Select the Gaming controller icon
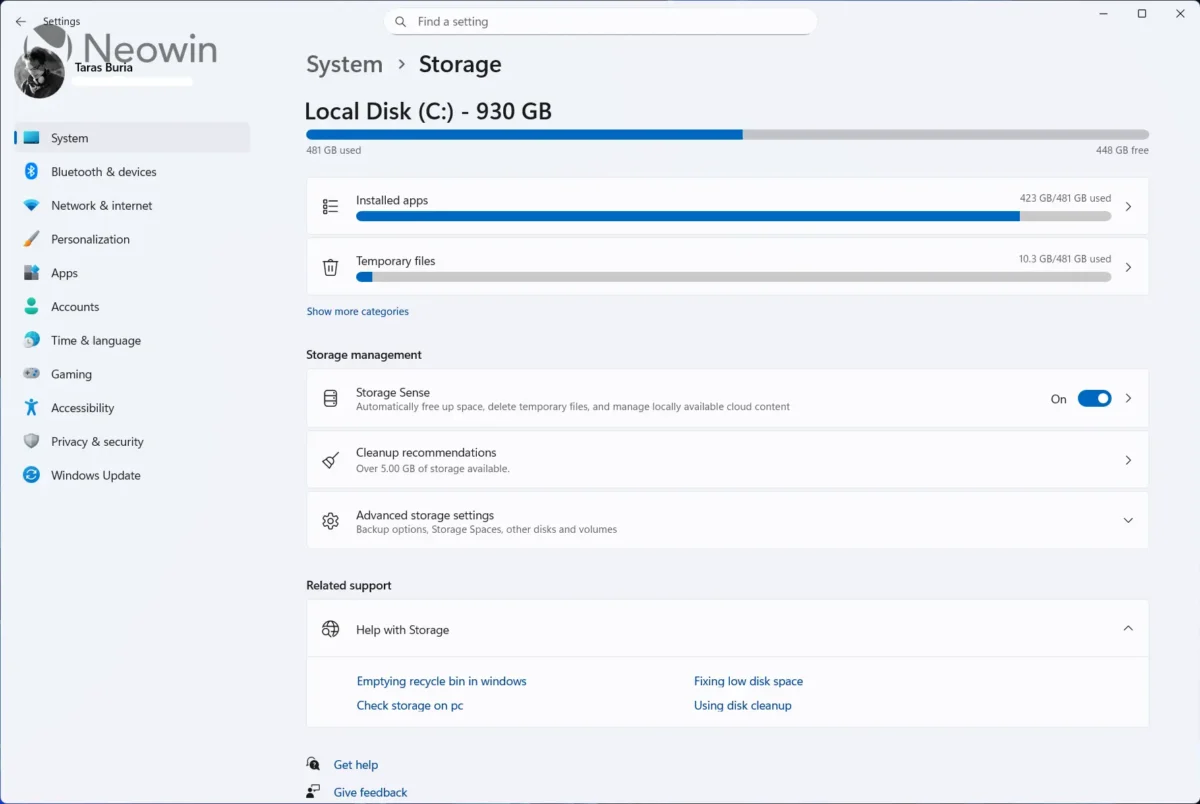The image size is (1200, 804). [x=31, y=373]
